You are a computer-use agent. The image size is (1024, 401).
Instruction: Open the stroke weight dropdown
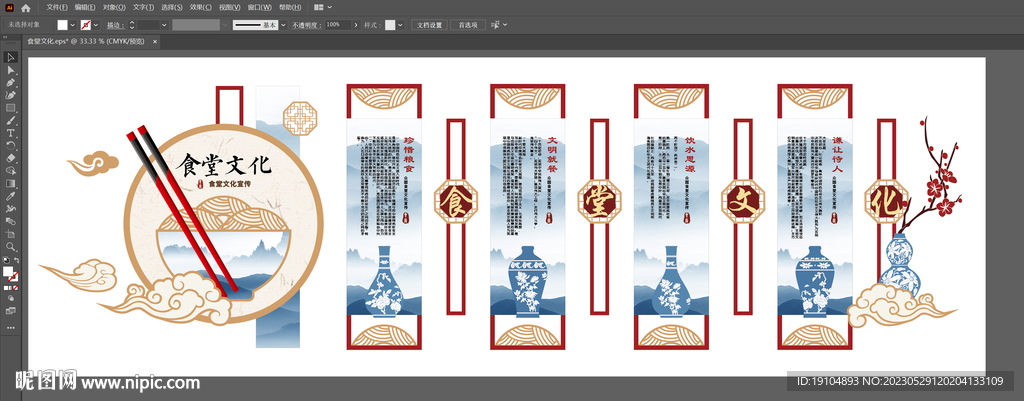pos(164,25)
